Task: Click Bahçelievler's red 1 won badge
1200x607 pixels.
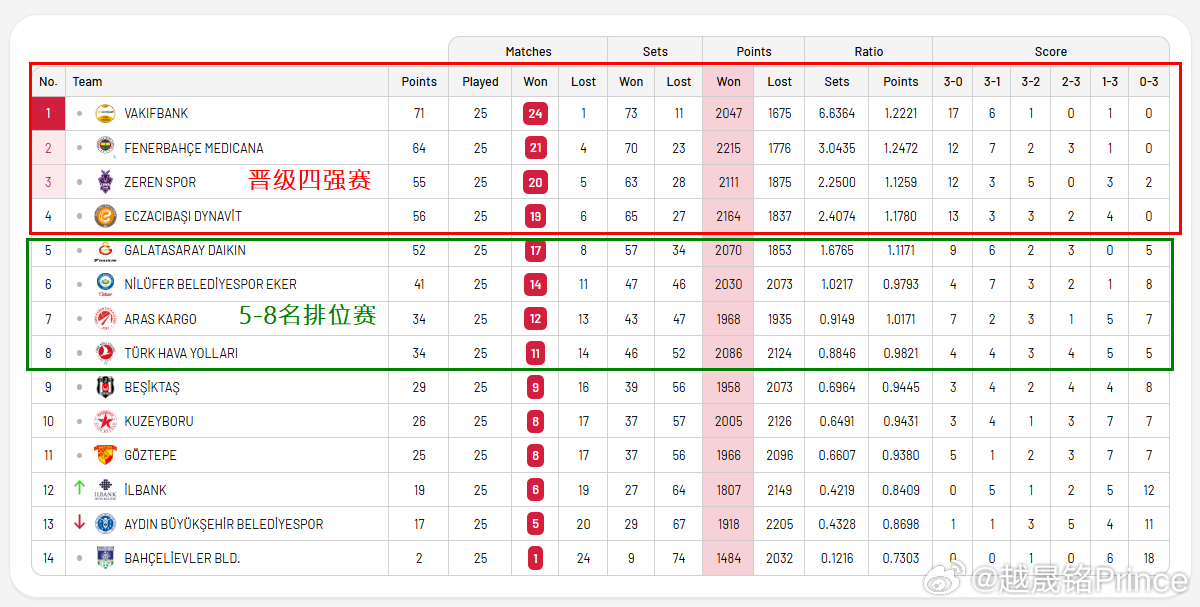Action: click(x=535, y=558)
